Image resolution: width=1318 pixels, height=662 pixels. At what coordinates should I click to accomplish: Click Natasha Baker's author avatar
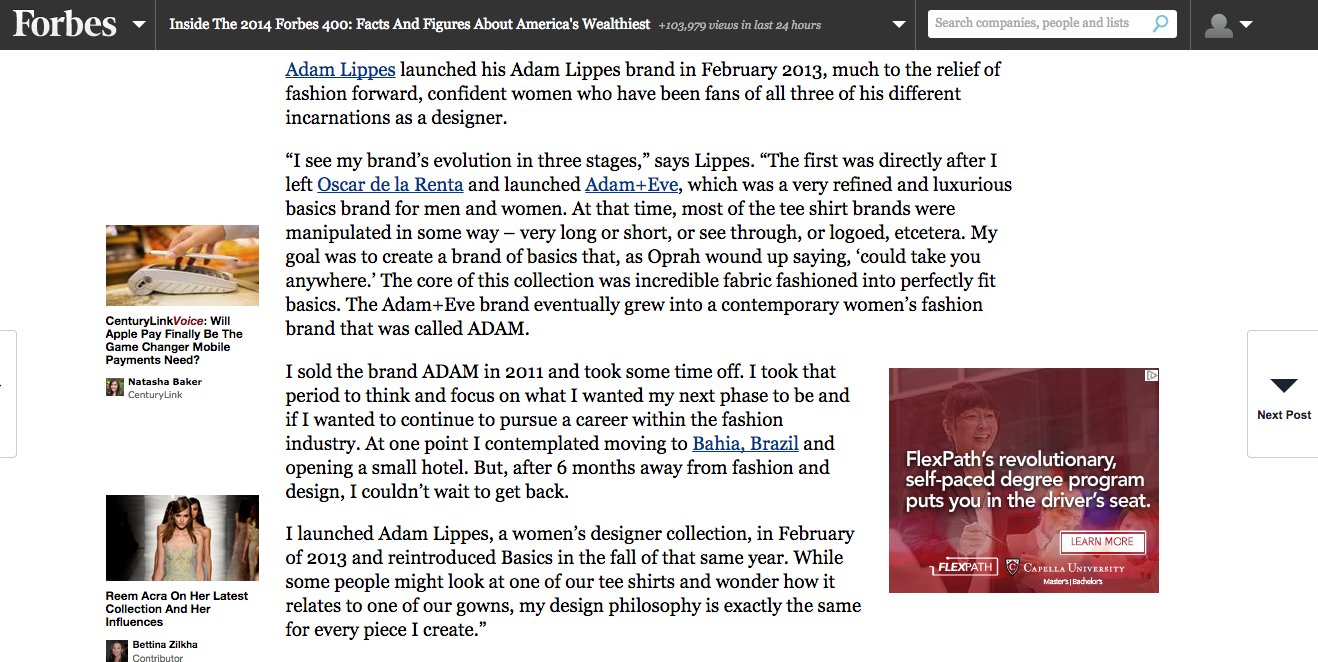click(115, 387)
